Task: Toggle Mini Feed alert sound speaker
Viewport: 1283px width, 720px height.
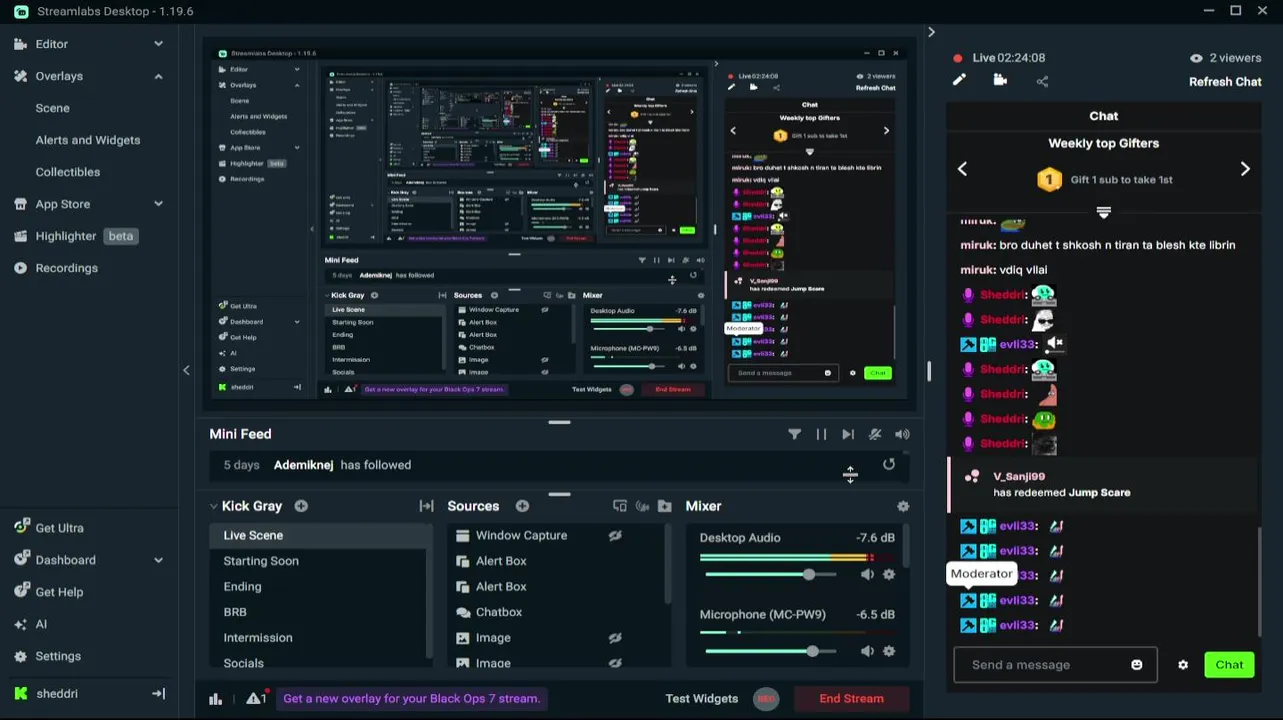Action: click(x=902, y=434)
